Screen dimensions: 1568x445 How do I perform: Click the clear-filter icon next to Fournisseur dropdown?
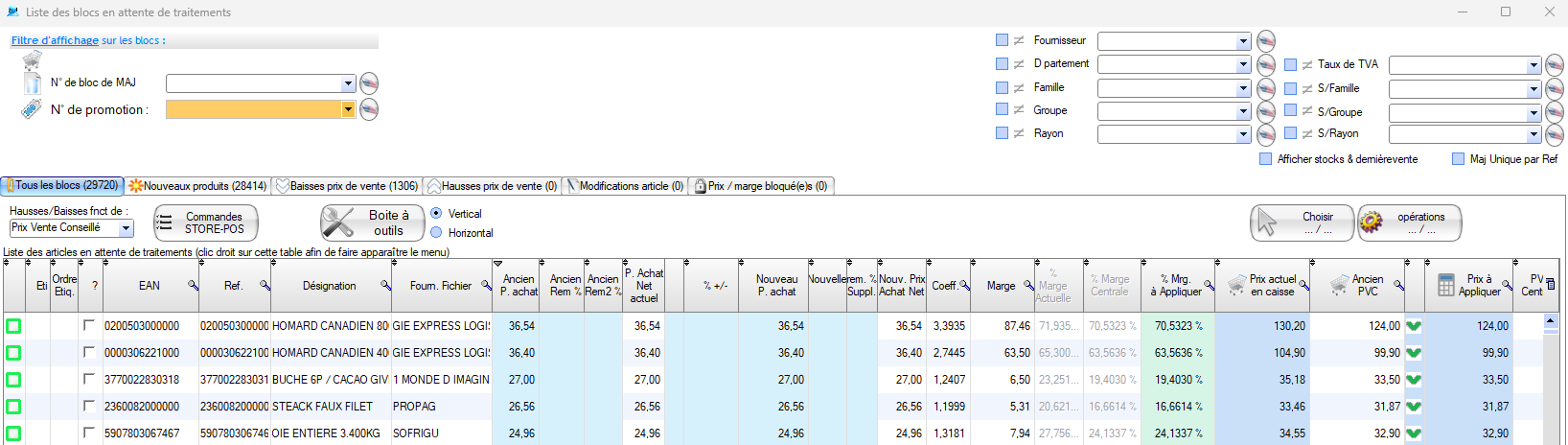click(x=1266, y=41)
